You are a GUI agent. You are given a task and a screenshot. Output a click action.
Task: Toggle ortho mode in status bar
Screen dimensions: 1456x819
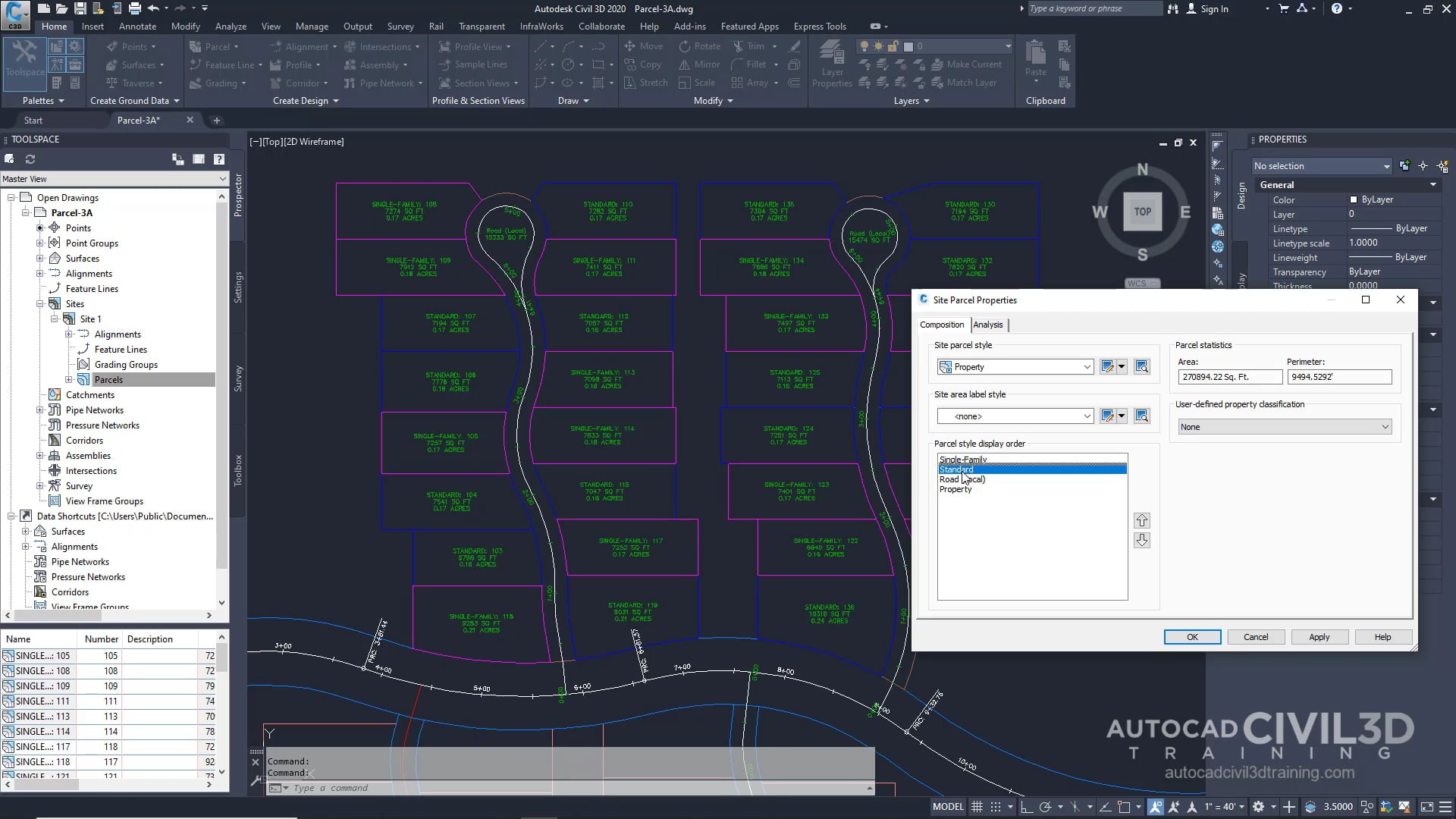coord(1026,807)
